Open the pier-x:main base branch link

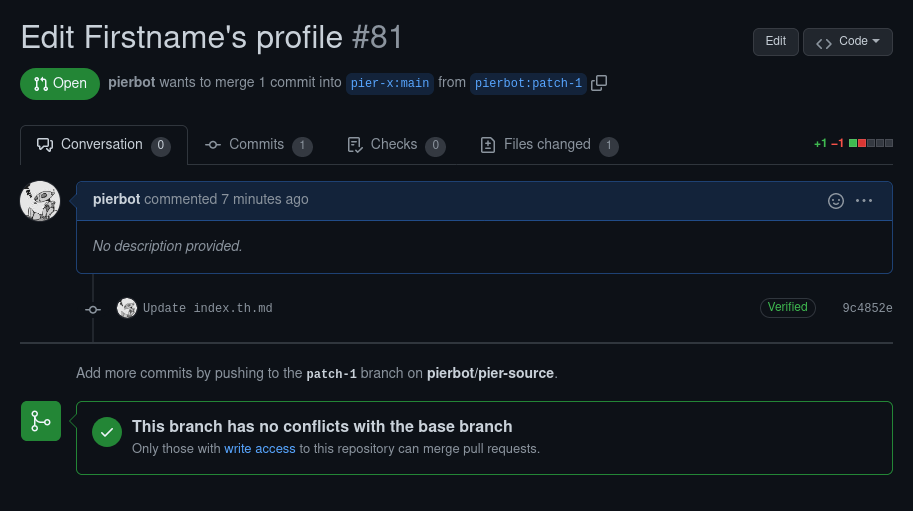390,83
